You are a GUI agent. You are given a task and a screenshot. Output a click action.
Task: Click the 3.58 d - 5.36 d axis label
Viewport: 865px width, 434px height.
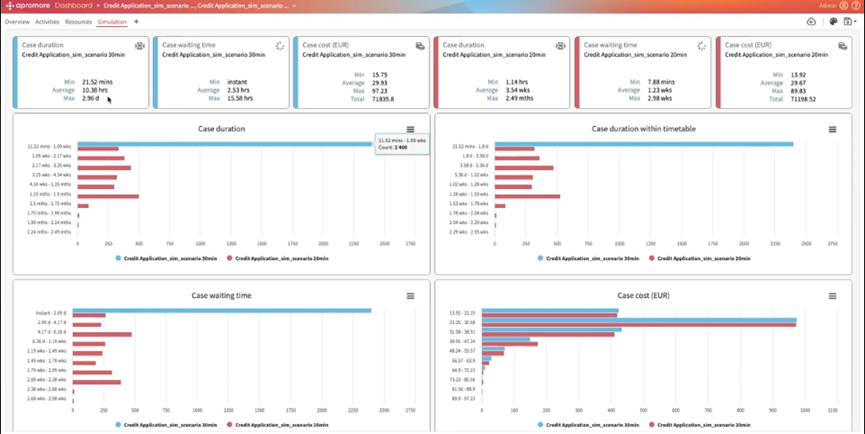pyautogui.click(x=474, y=165)
